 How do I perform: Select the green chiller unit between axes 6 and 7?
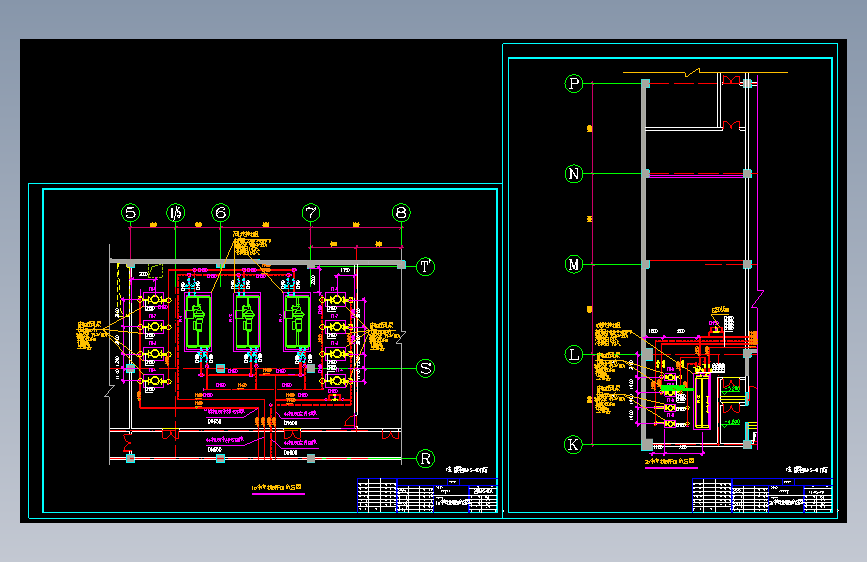click(x=247, y=322)
